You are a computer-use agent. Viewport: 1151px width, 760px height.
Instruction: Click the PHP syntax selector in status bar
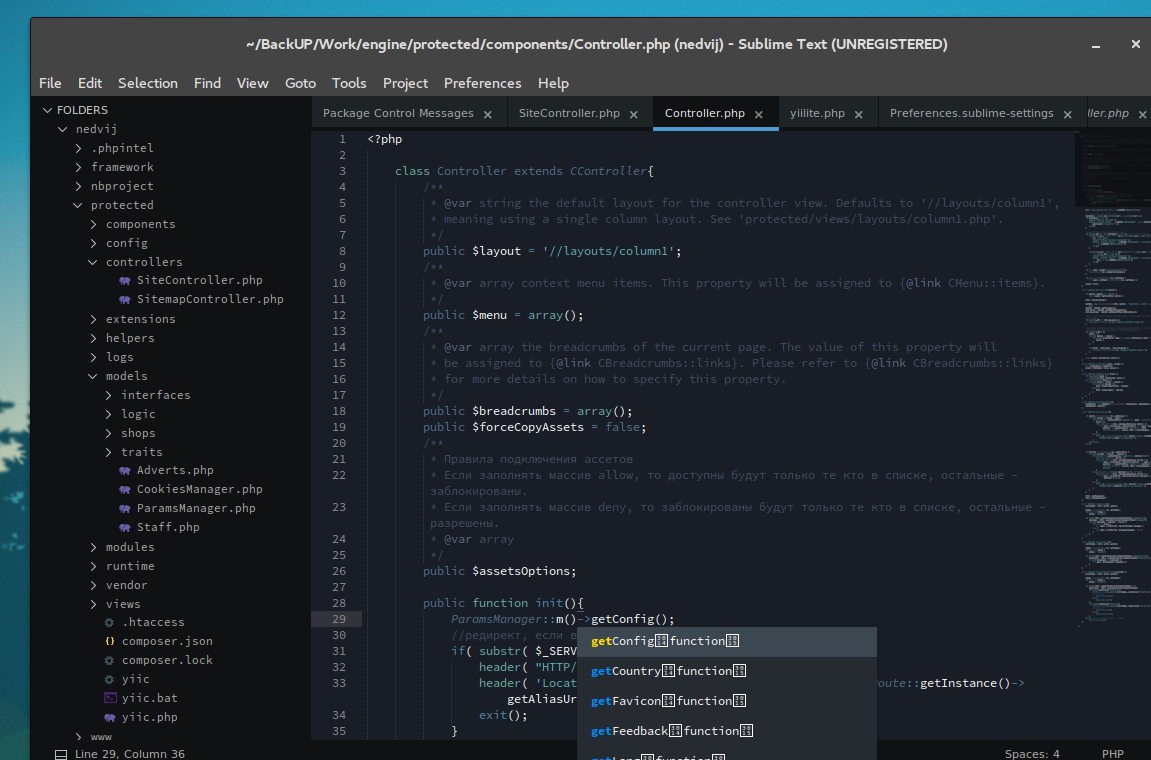(1112, 753)
